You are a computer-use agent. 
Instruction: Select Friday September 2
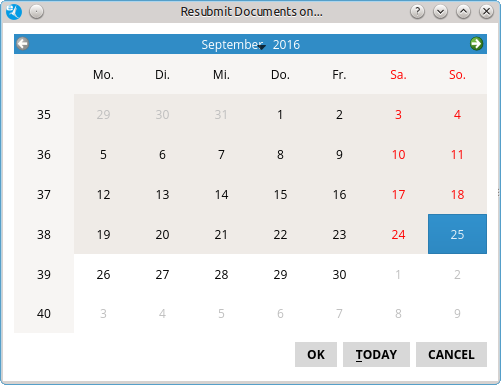coord(339,114)
